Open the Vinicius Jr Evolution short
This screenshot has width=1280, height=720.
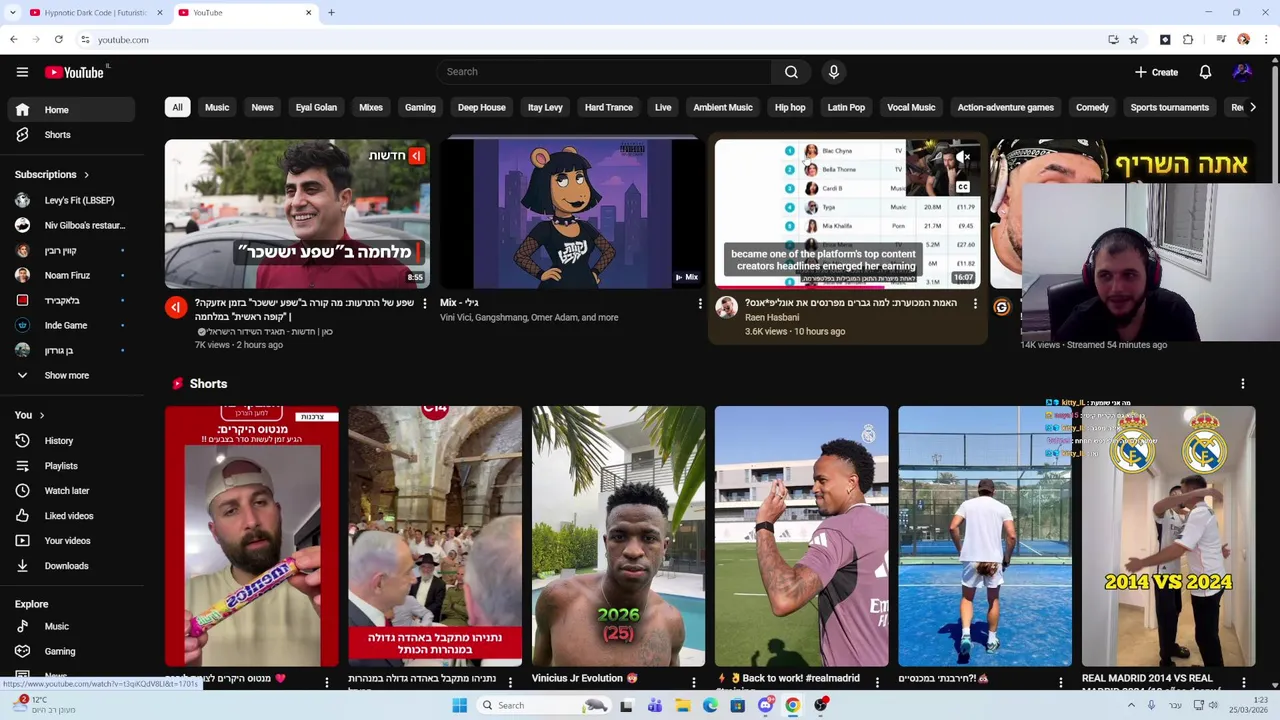(618, 536)
